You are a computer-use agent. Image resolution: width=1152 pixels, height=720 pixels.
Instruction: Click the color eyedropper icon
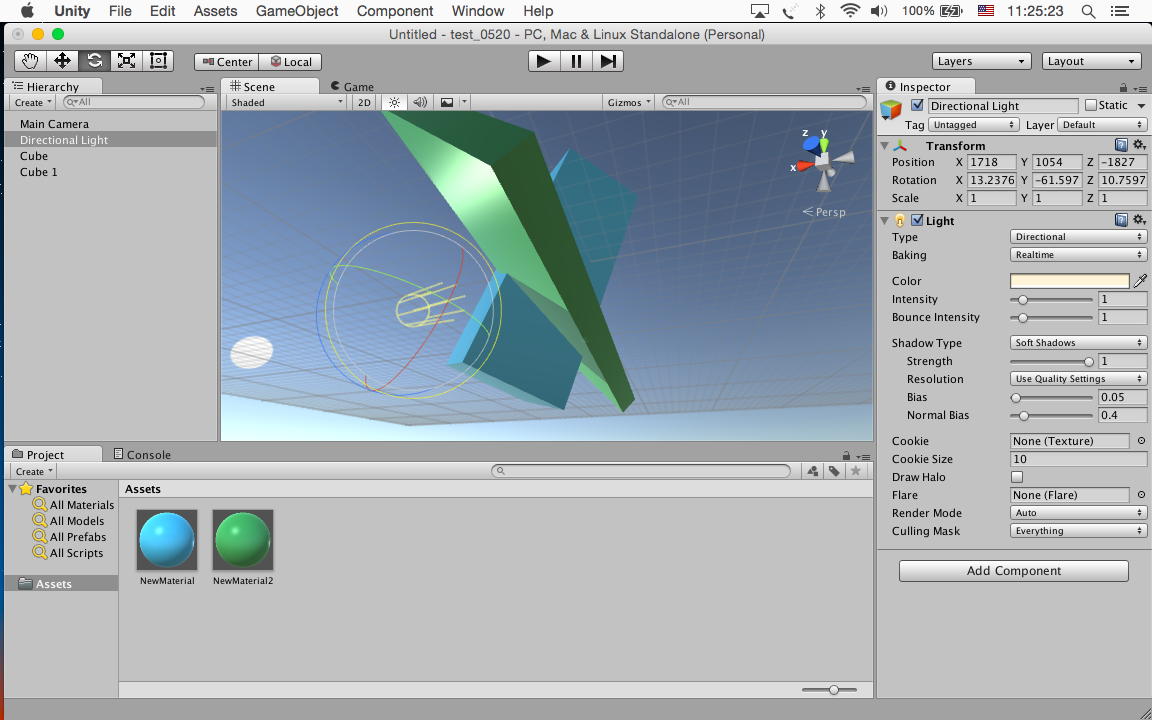(1140, 281)
